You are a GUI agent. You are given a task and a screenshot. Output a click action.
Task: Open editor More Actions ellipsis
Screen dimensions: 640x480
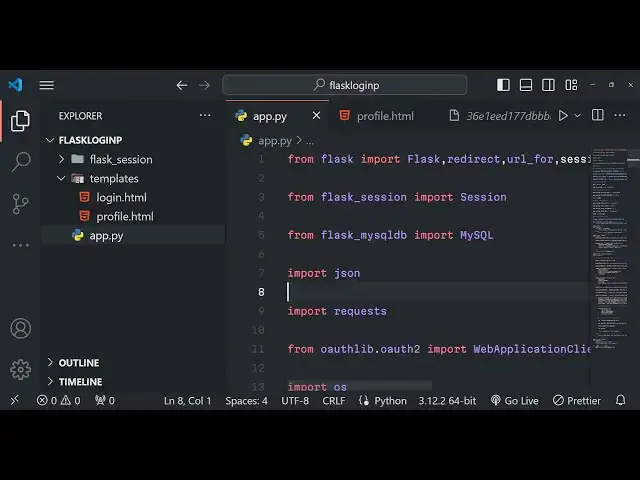(x=620, y=115)
